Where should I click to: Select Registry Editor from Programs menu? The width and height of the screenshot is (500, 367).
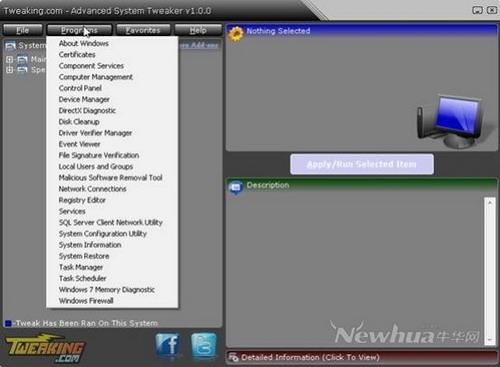click(x=82, y=200)
